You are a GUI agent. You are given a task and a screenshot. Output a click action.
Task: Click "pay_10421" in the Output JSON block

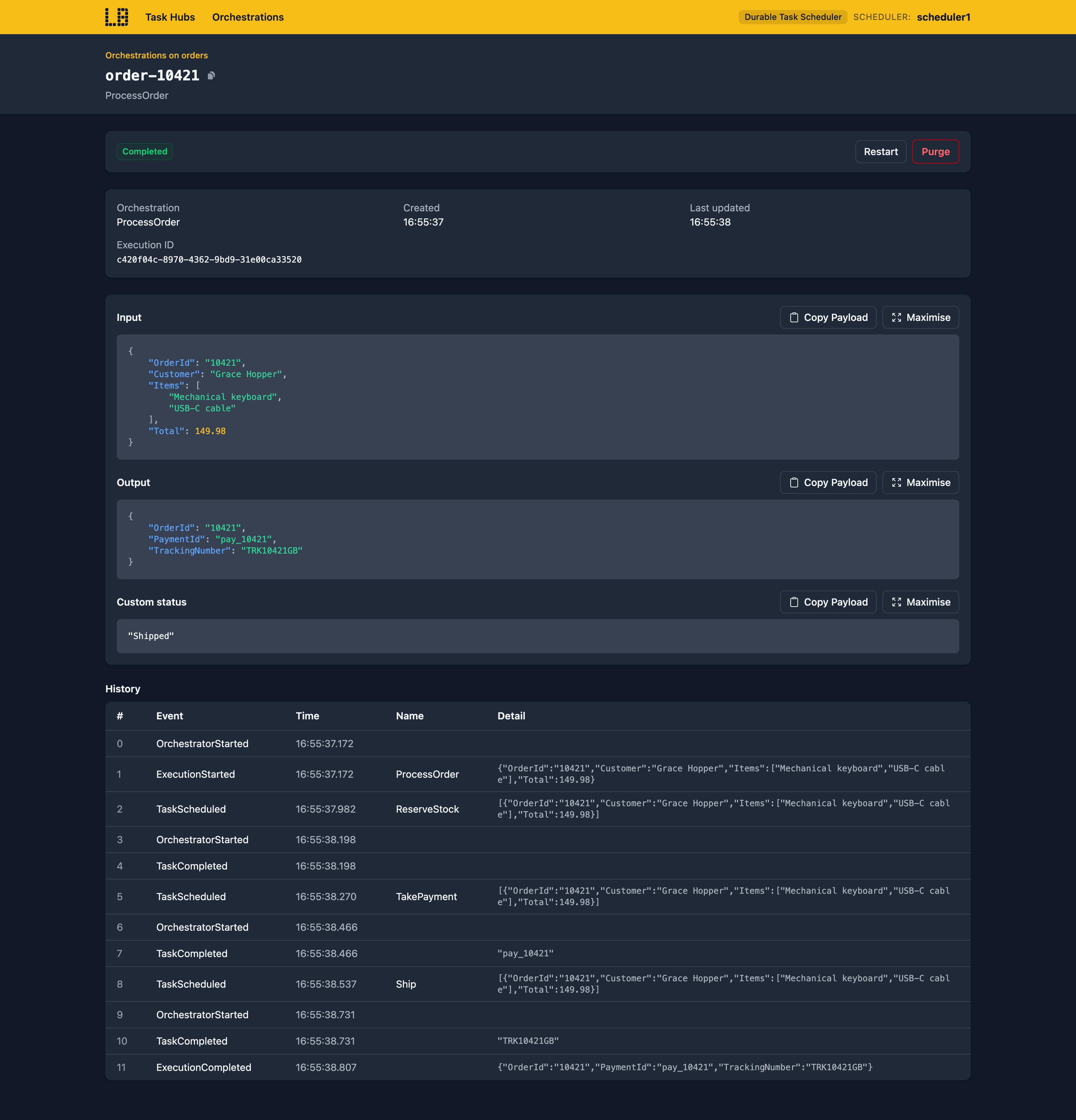coord(243,539)
